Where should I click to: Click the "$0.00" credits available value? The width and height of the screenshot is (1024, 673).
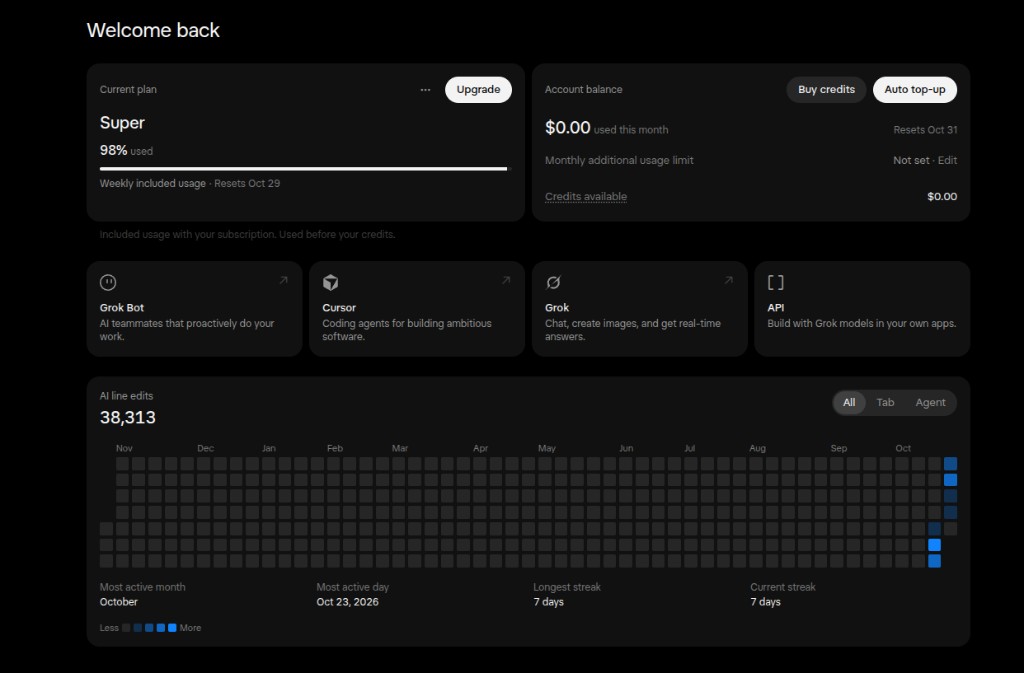coord(942,196)
